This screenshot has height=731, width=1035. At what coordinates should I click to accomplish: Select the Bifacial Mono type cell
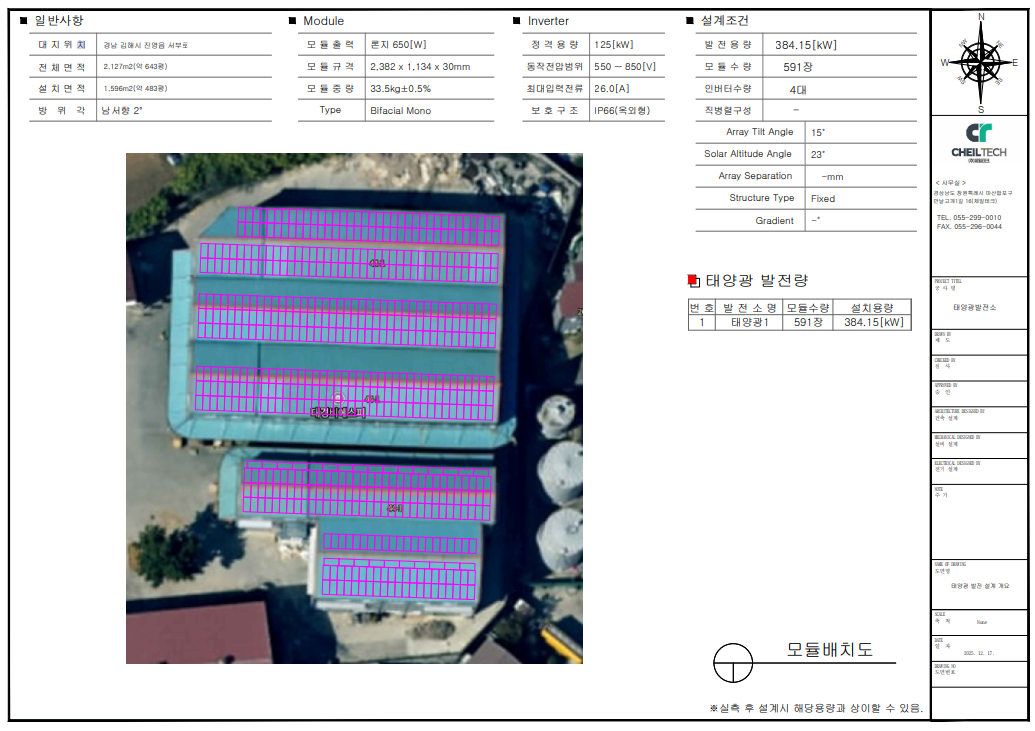point(401,111)
